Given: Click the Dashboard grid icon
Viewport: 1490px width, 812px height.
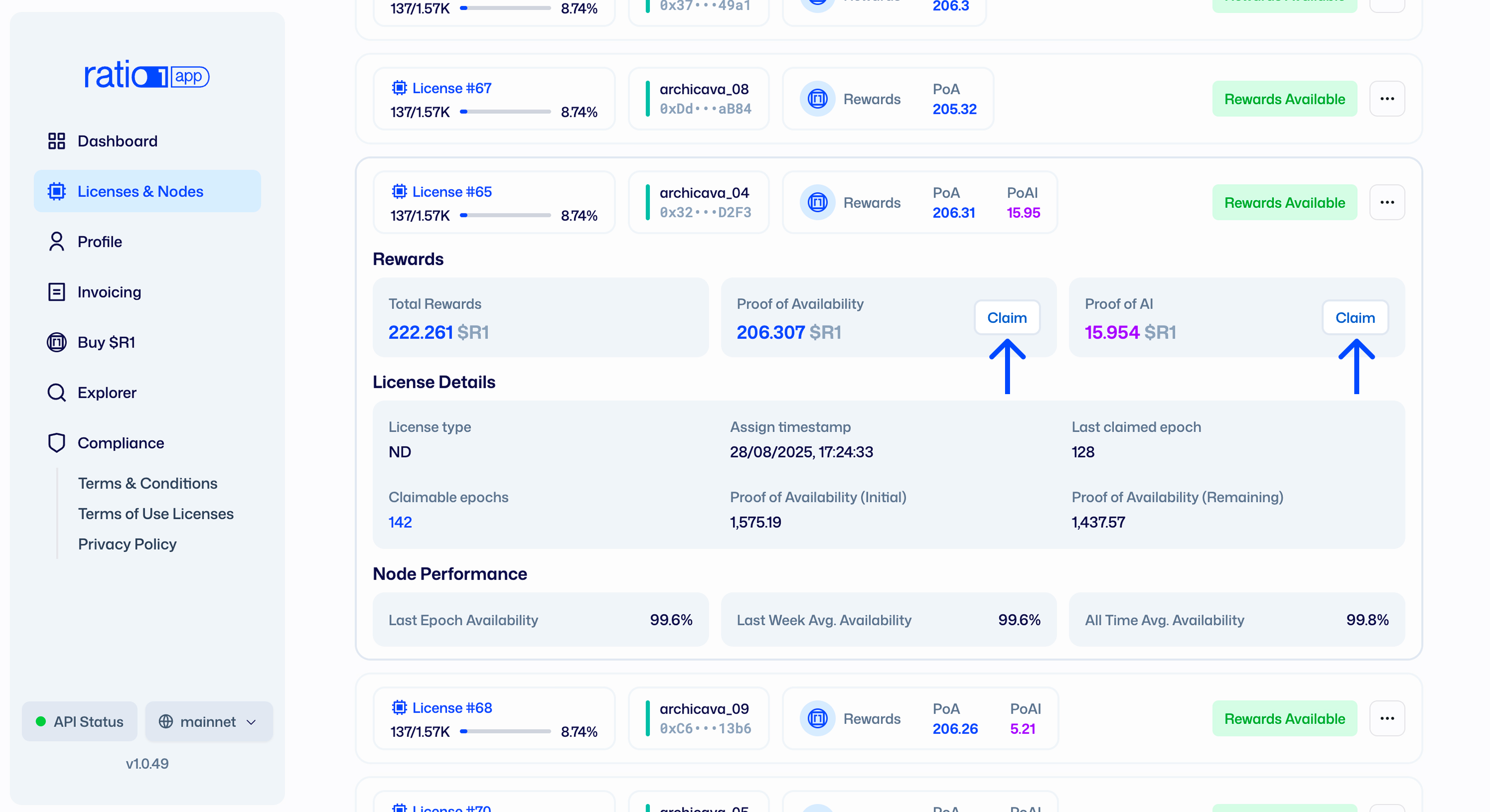Looking at the screenshot, I should [56, 141].
